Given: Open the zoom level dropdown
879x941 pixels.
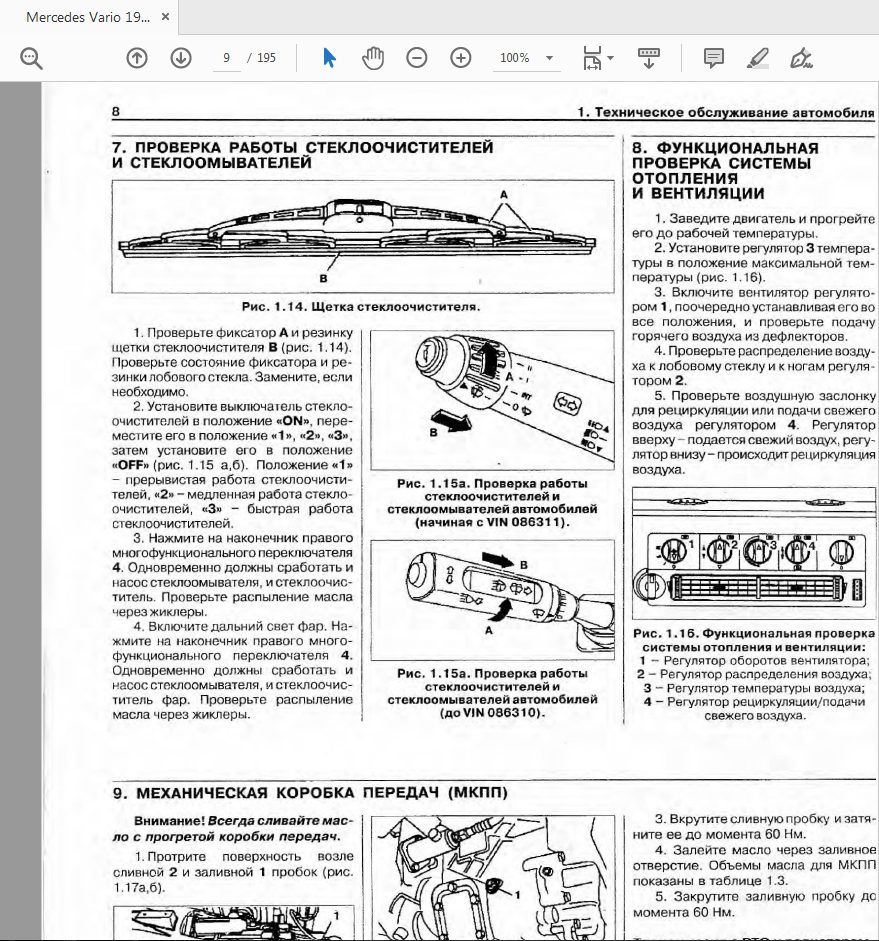Looking at the screenshot, I should point(548,60).
